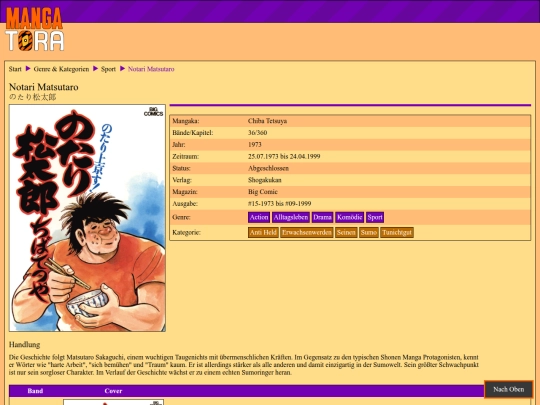Click the Zeitraum: row label
The height and width of the screenshot is (405, 540).
pyautogui.click(x=186, y=156)
